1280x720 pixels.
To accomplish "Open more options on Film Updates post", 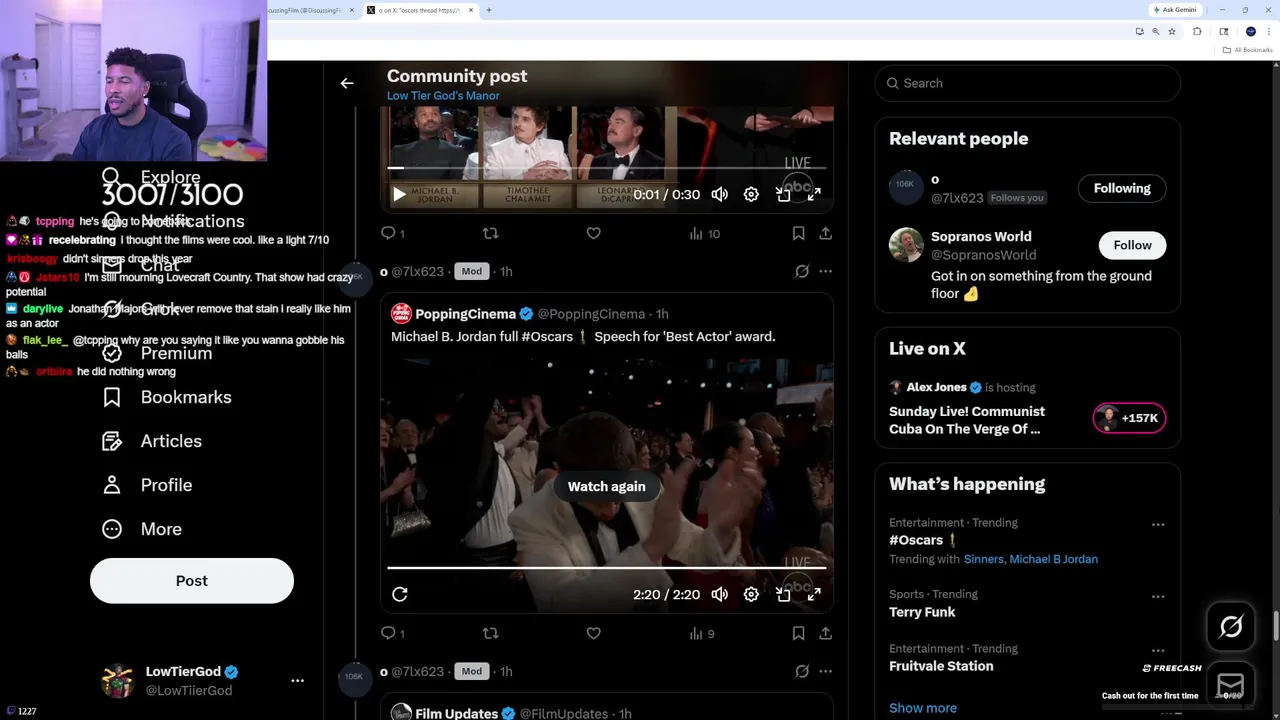I will coord(825,671).
